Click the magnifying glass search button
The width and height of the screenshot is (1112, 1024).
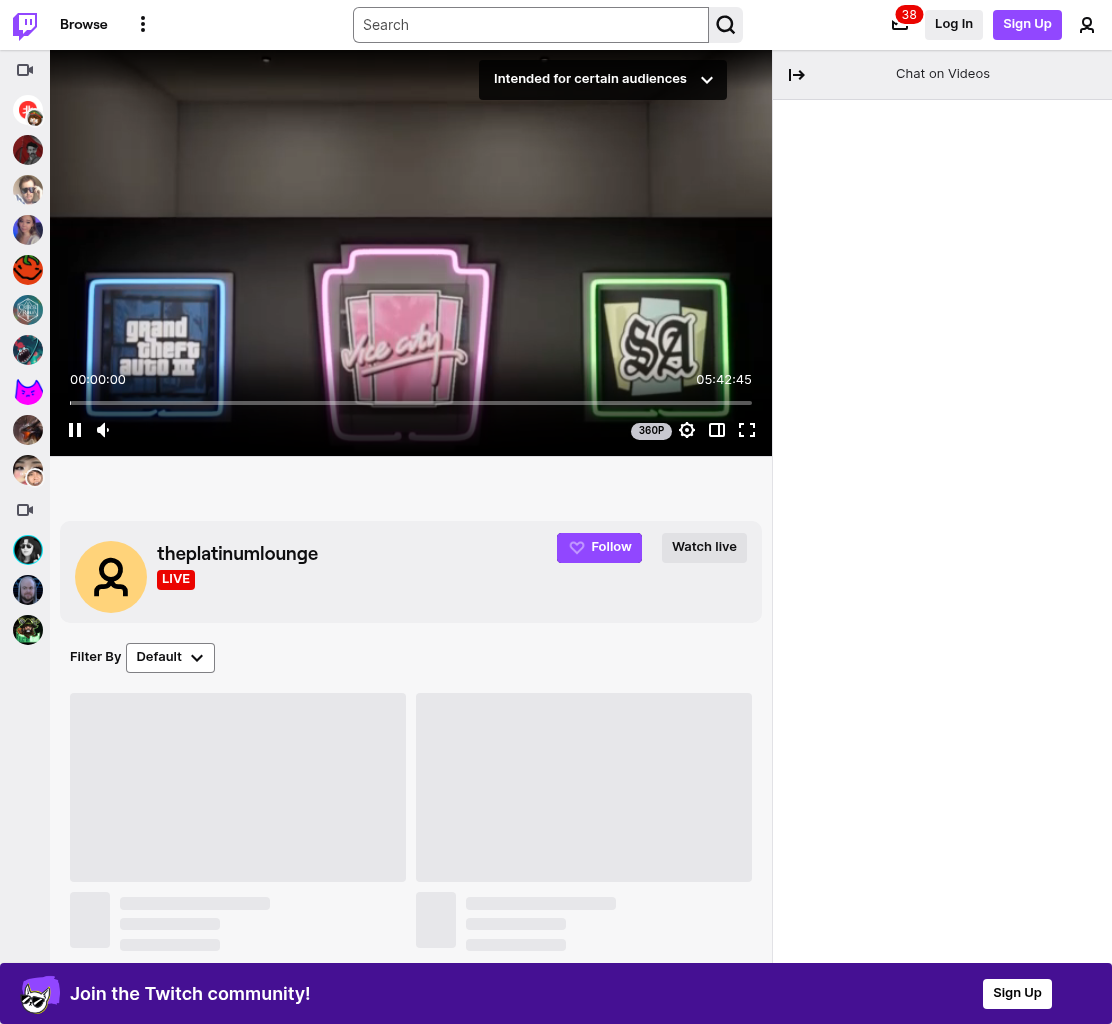point(725,25)
